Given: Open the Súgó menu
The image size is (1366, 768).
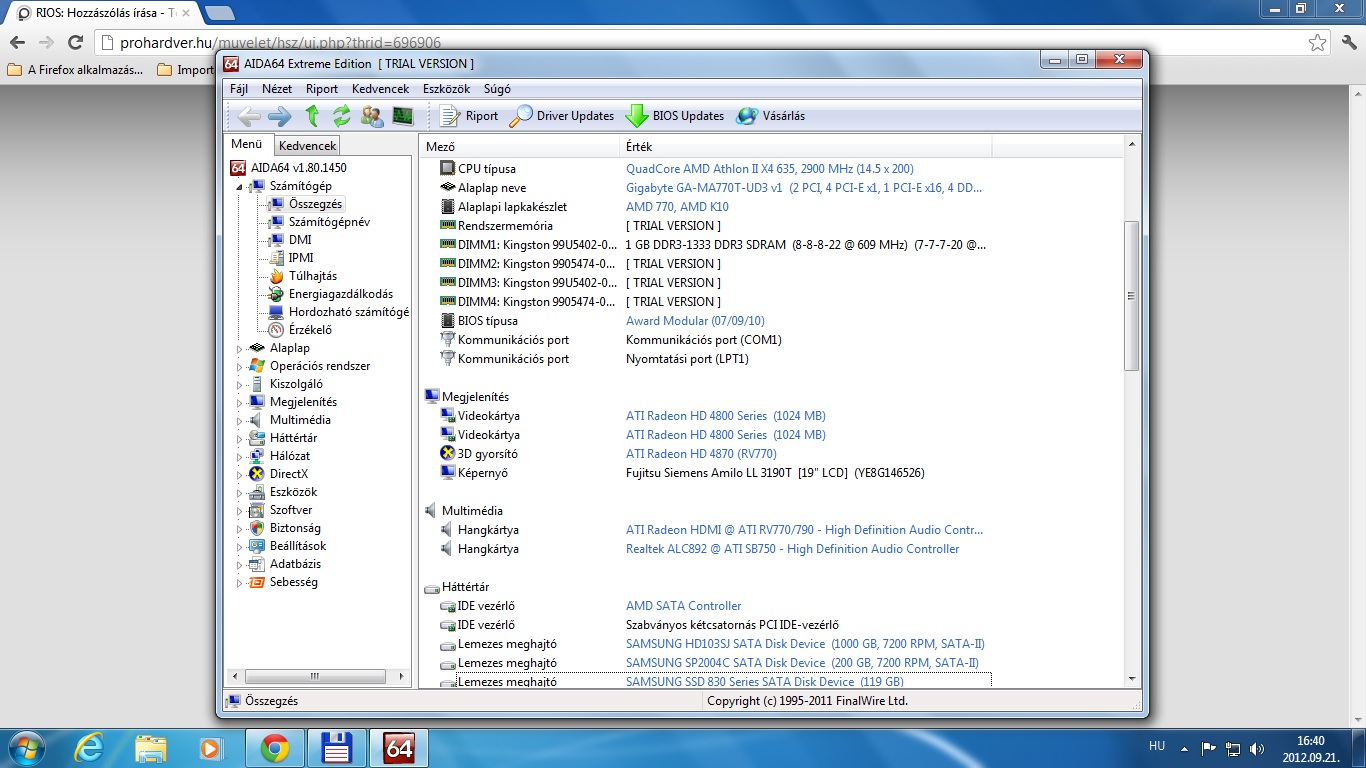Looking at the screenshot, I should (497, 89).
